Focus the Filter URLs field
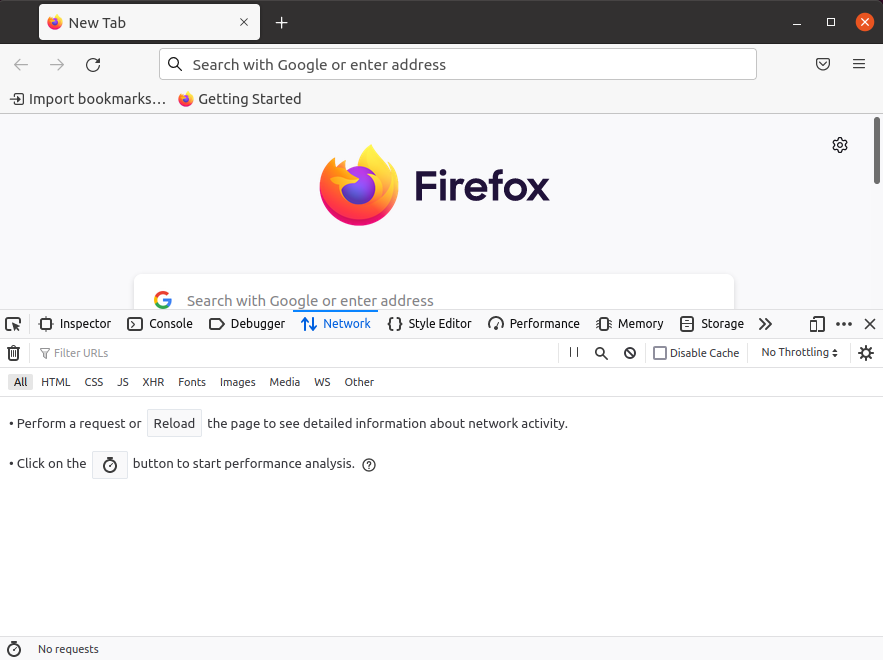 [x=296, y=353]
